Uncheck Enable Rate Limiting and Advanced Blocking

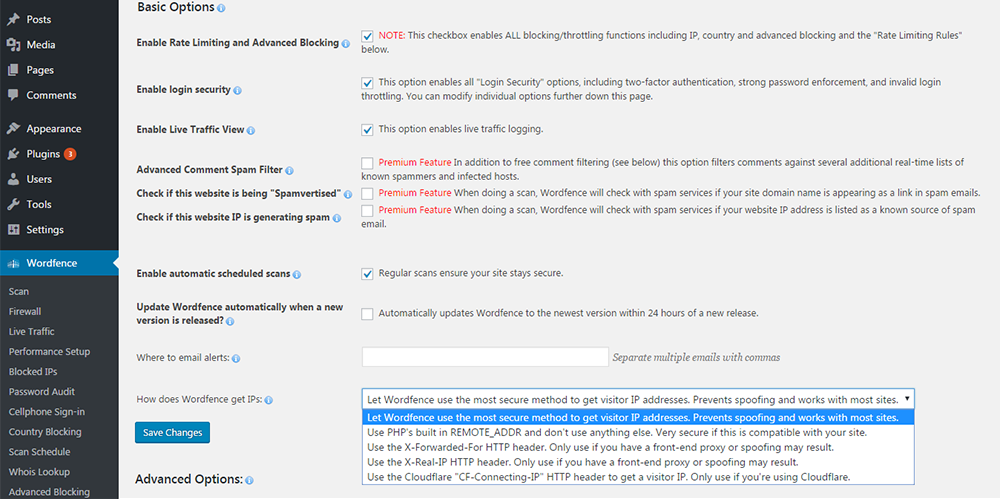click(367, 36)
